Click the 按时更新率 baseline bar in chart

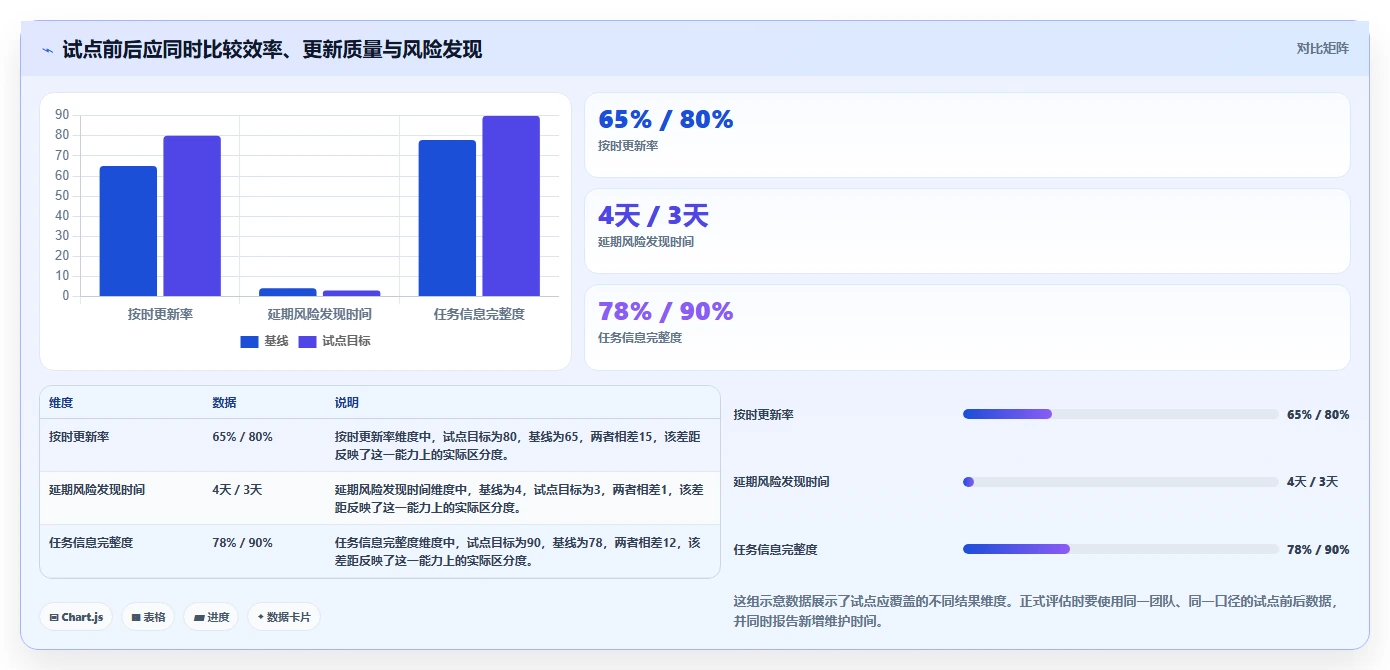tap(128, 231)
